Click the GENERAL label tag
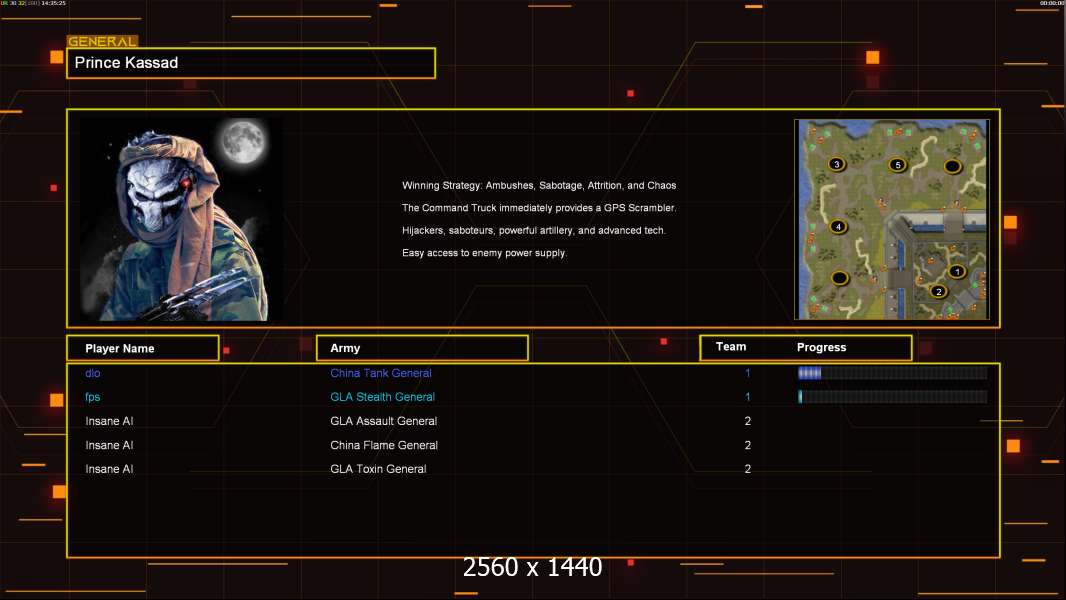 tap(102, 41)
